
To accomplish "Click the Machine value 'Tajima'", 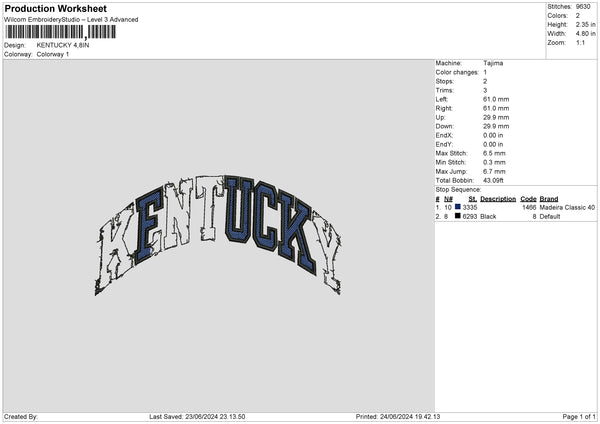I will tap(493, 63).
